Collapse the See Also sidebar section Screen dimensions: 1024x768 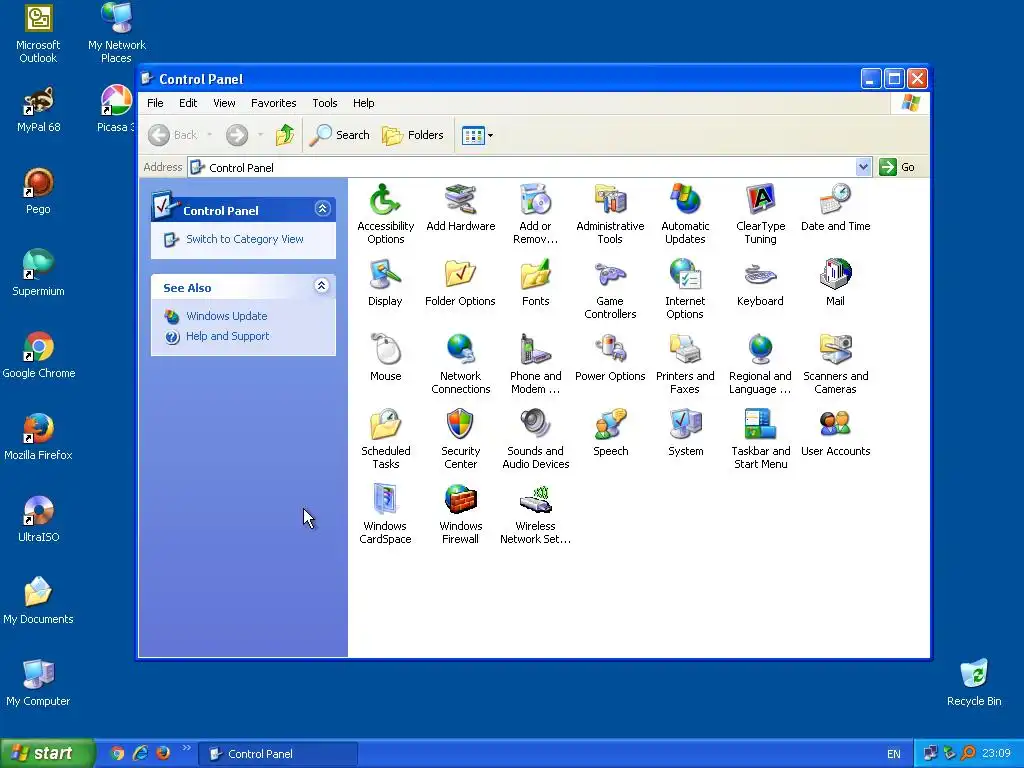321,286
